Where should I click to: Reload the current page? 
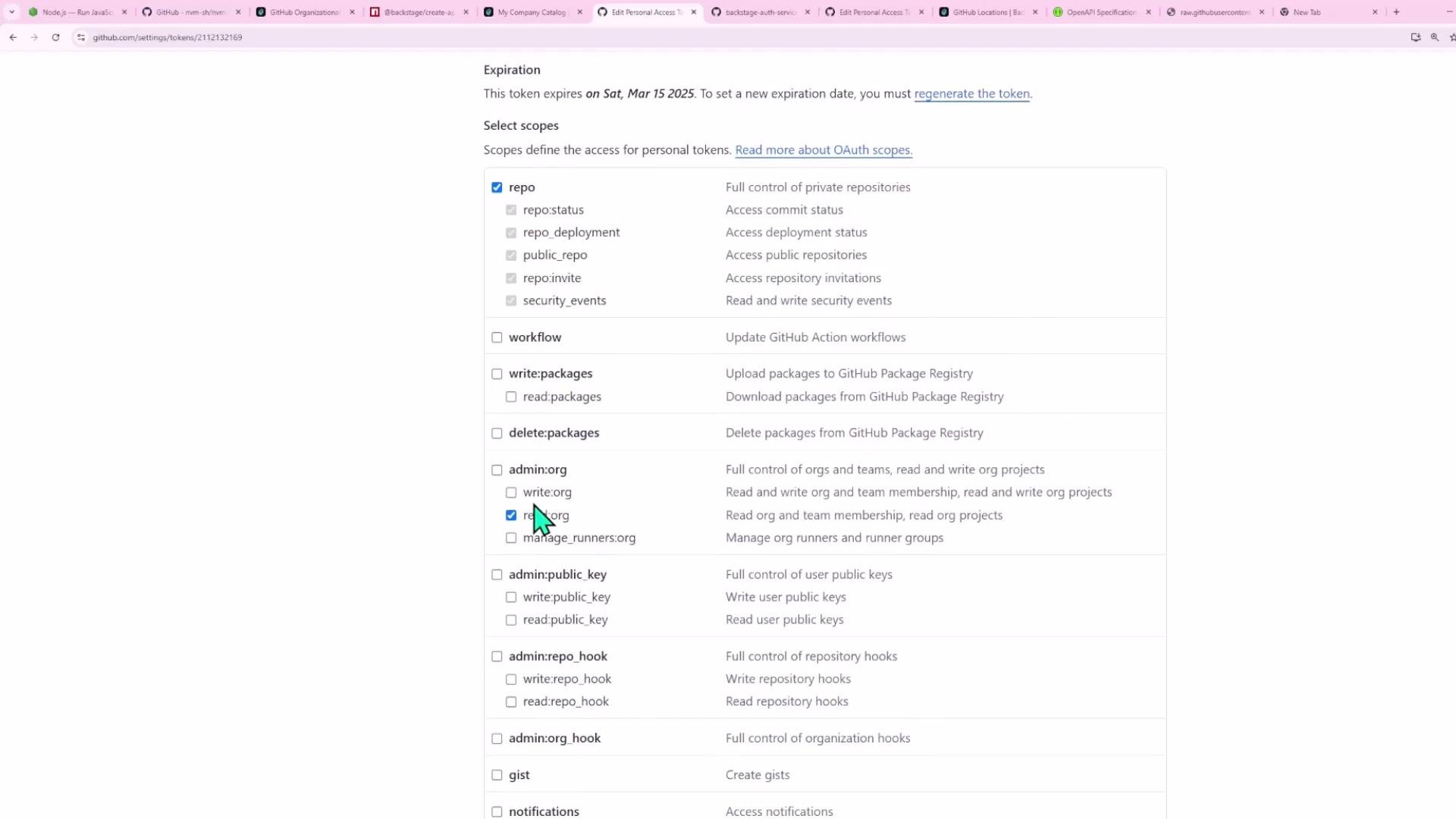click(55, 37)
